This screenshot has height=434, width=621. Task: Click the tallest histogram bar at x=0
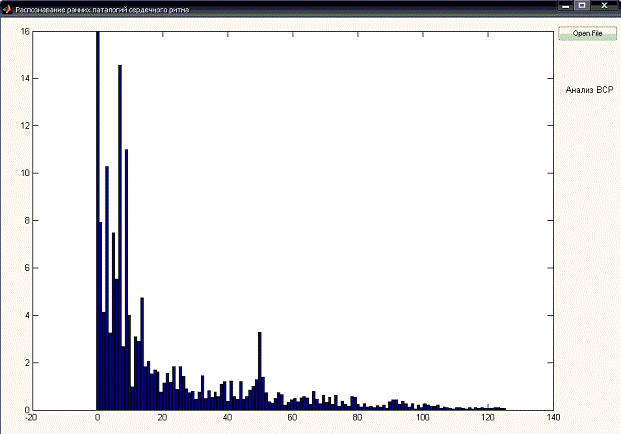click(97, 200)
